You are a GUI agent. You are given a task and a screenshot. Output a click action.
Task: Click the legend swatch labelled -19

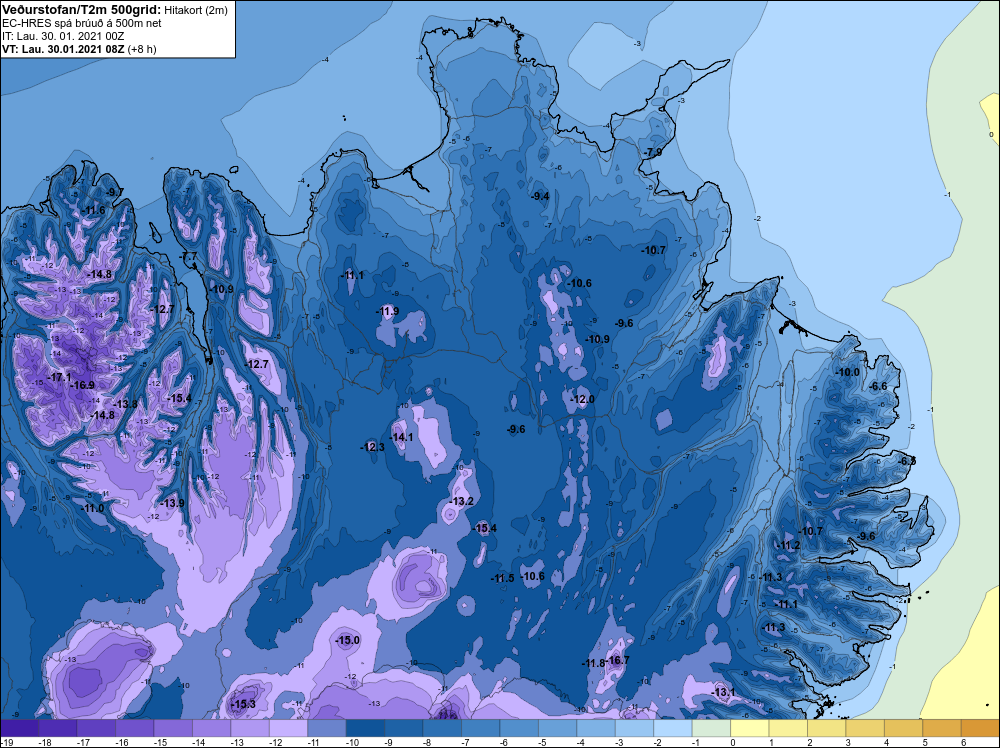pos(19,728)
